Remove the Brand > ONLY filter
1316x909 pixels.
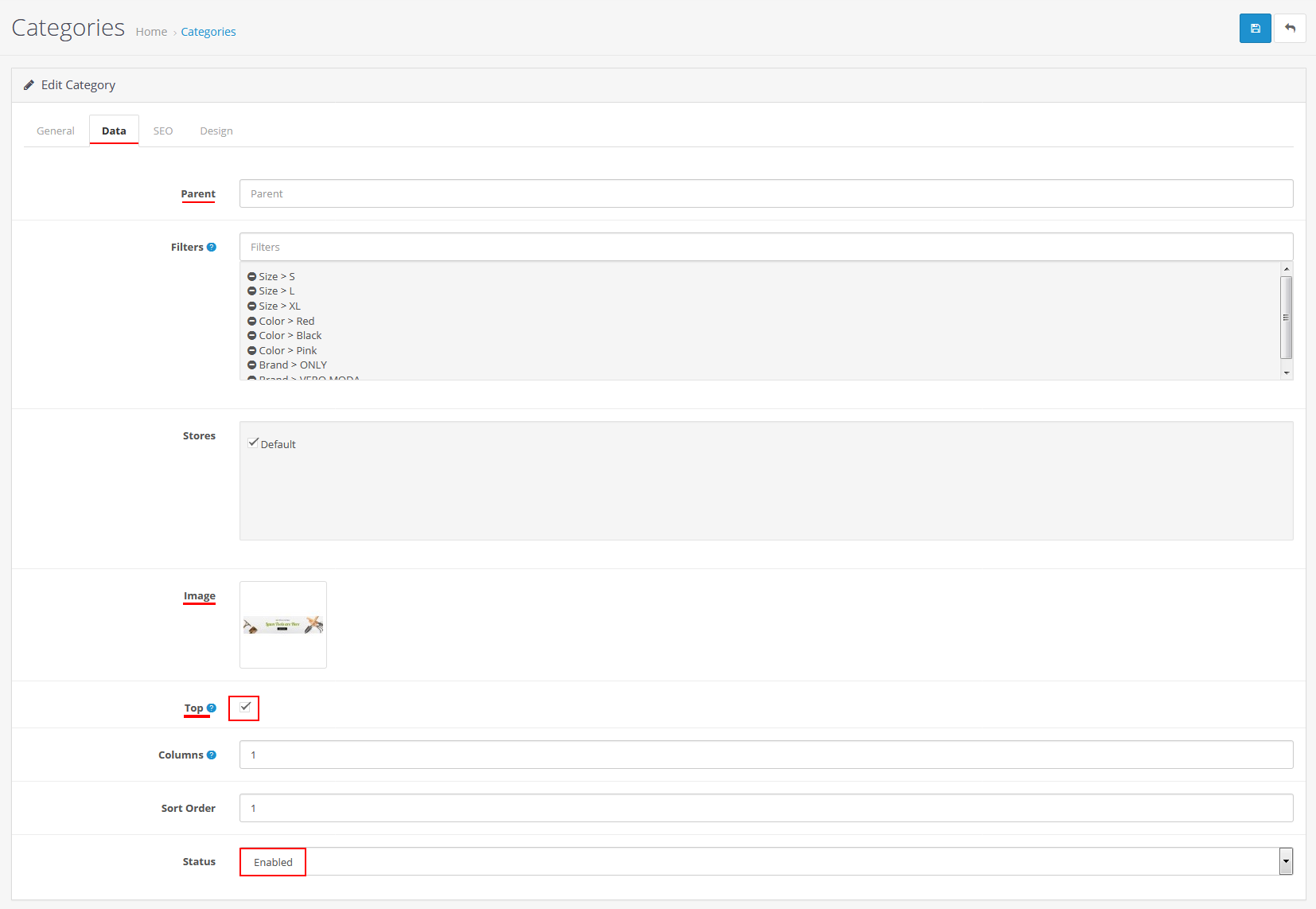pyautogui.click(x=252, y=365)
